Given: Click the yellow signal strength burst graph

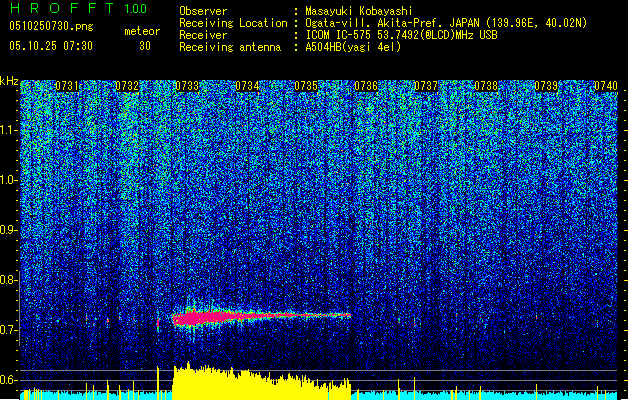Looking at the screenshot, I should [x=262, y=381].
